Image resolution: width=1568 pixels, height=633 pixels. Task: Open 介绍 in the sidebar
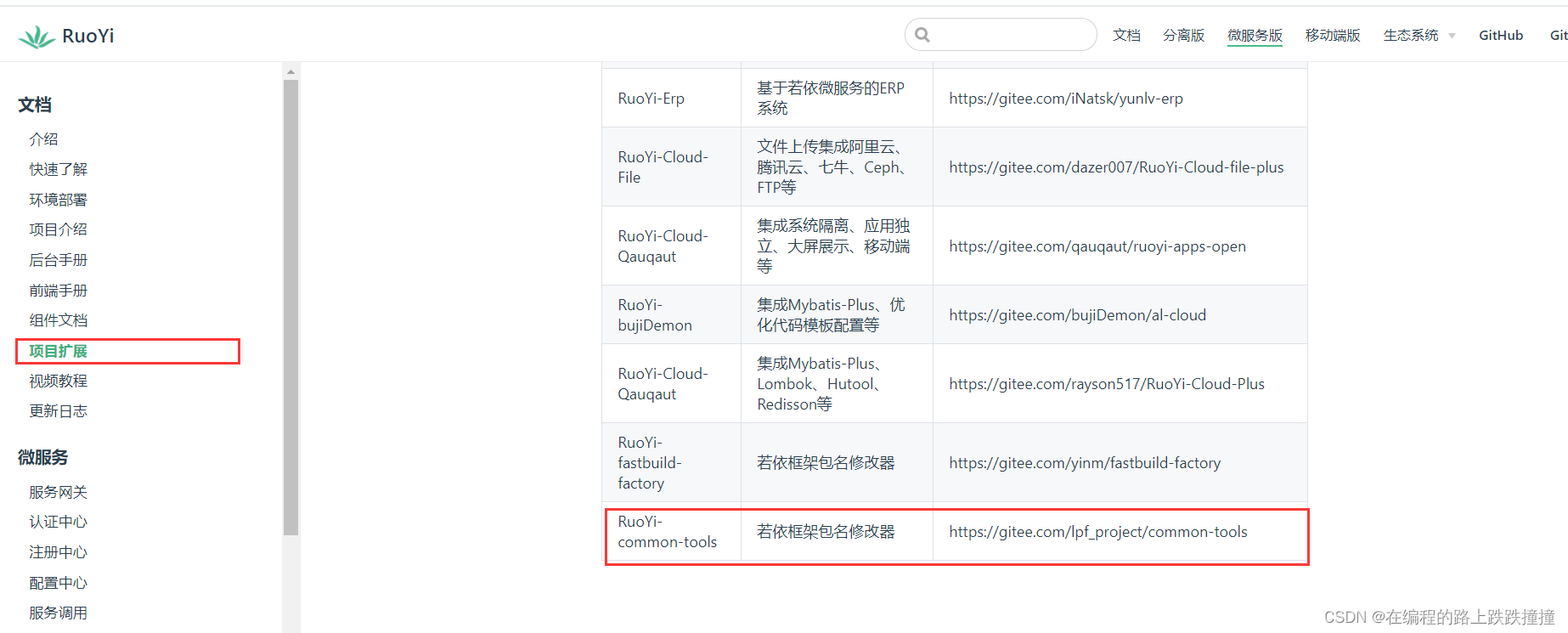pyautogui.click(x=43, y=139)
